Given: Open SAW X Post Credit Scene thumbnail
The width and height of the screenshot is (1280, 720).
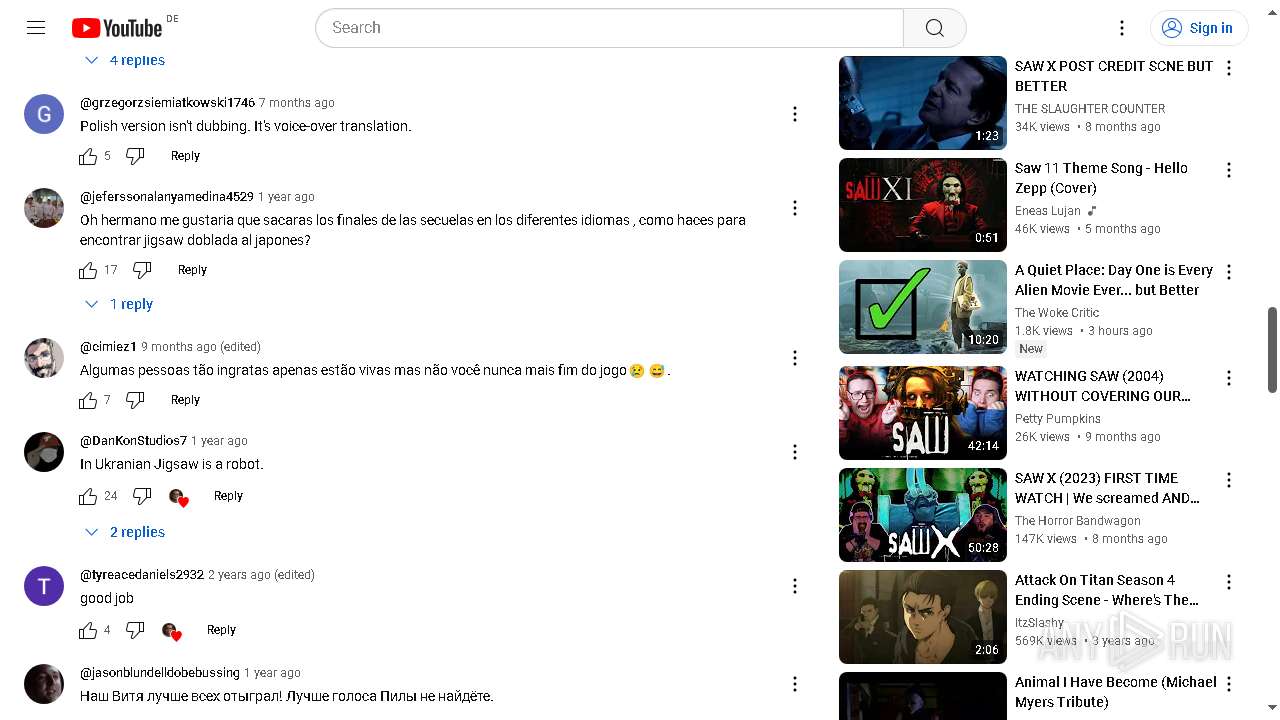Looking at the screenshot, I should [923, 103].
